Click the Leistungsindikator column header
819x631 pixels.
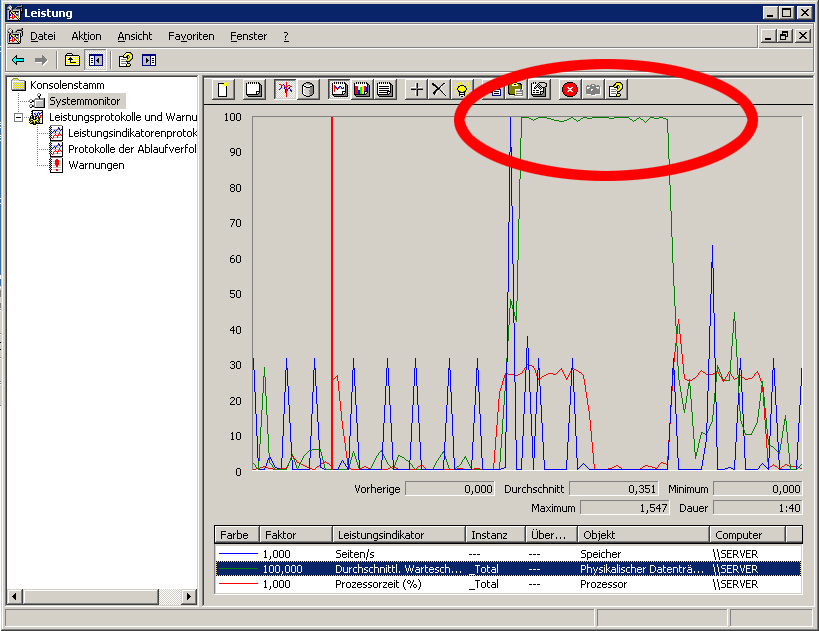[398, 535]
